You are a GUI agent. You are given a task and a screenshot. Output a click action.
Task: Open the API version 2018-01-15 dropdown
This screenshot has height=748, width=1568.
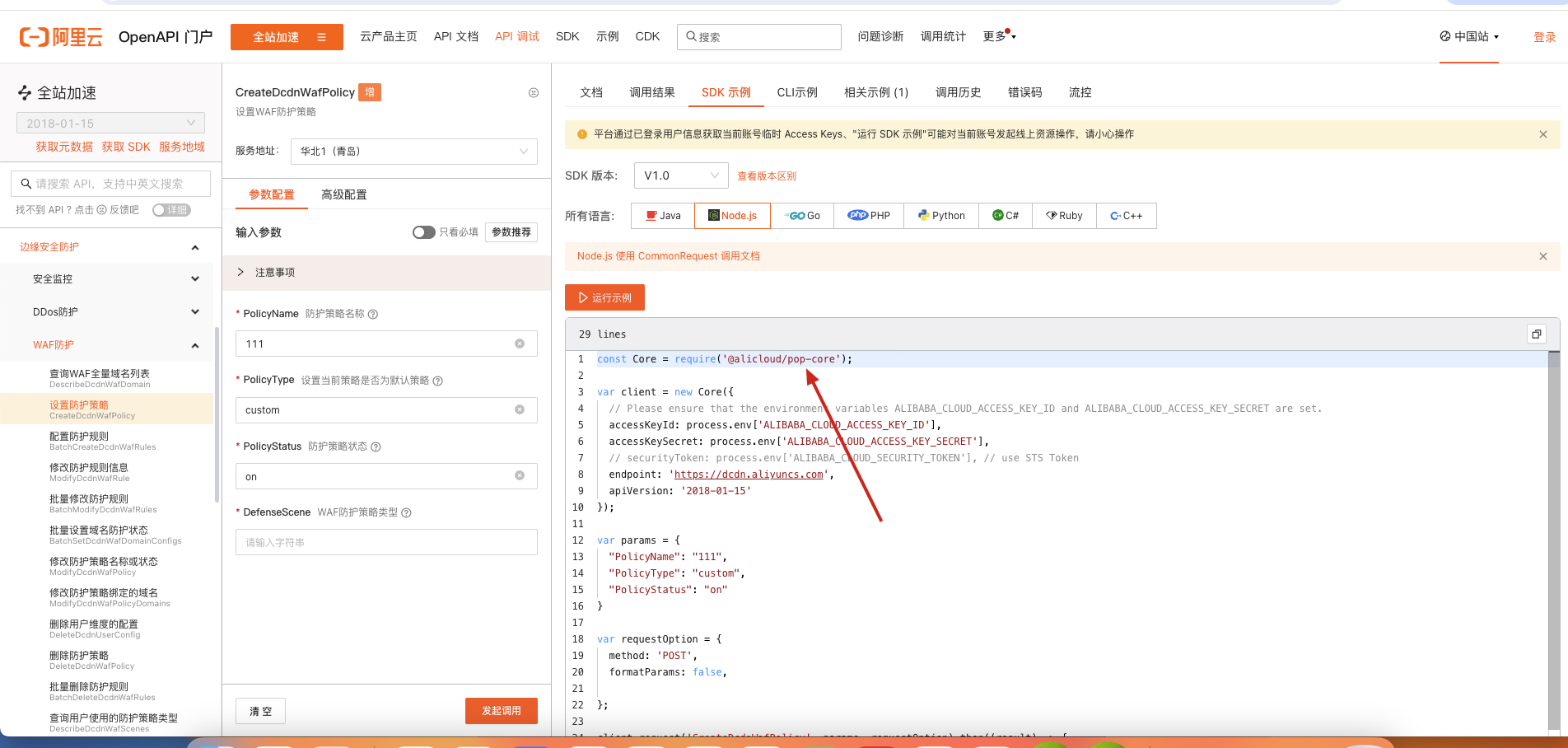(x=110, y=123)
